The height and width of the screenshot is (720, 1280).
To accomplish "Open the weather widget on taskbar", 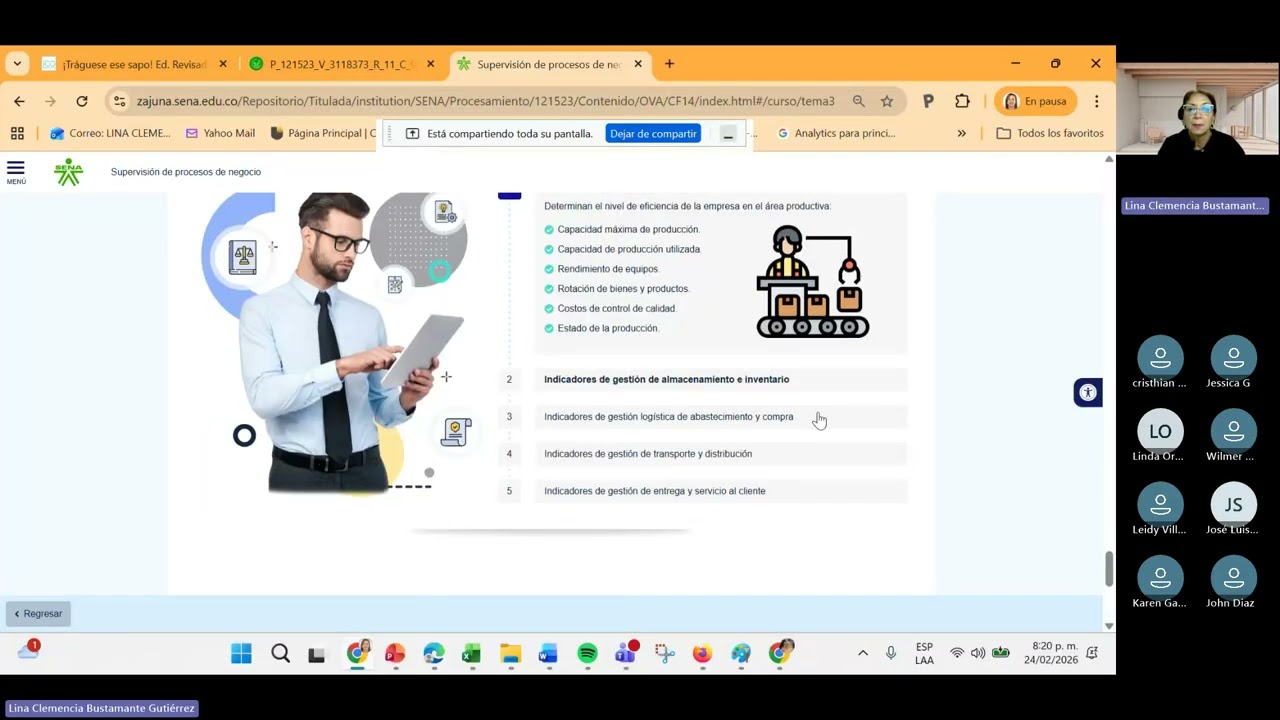I will tap(29, 651).
